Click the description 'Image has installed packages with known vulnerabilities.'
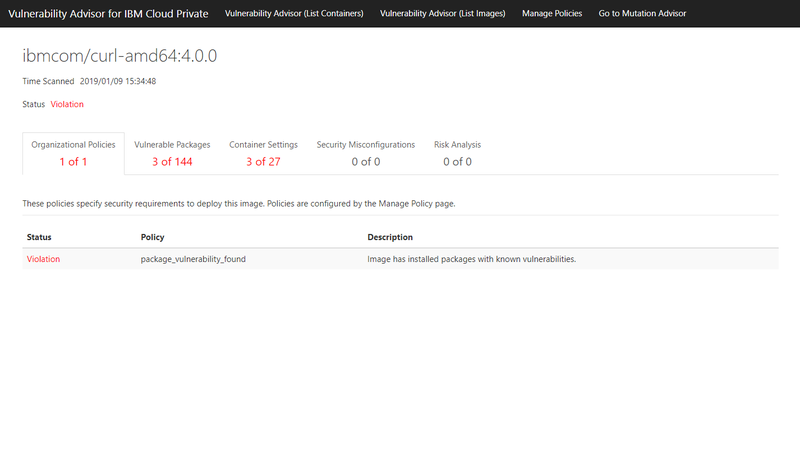The width and height of the screenshot is (800, 469). 471,259
